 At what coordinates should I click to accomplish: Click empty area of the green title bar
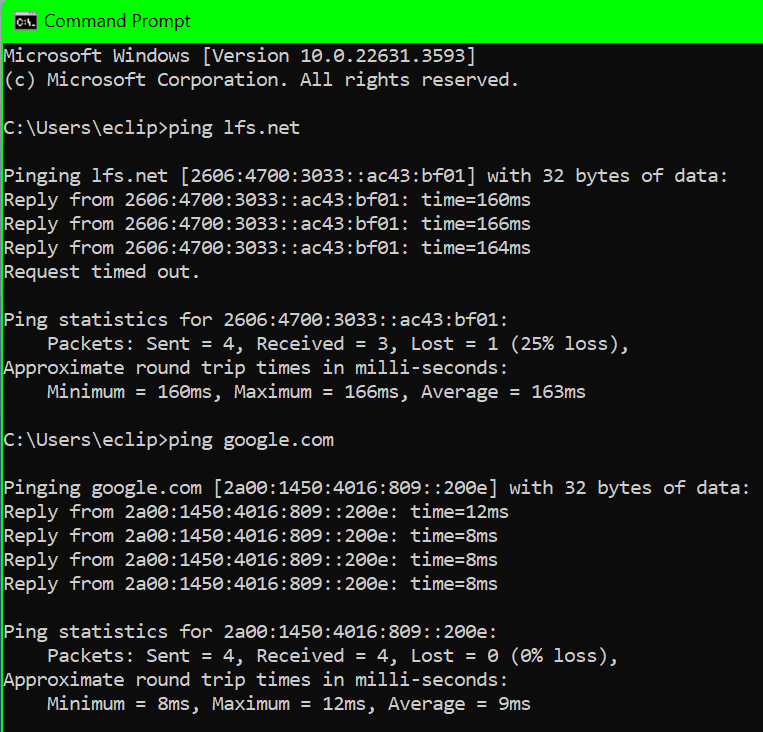(x=480, y=21)
